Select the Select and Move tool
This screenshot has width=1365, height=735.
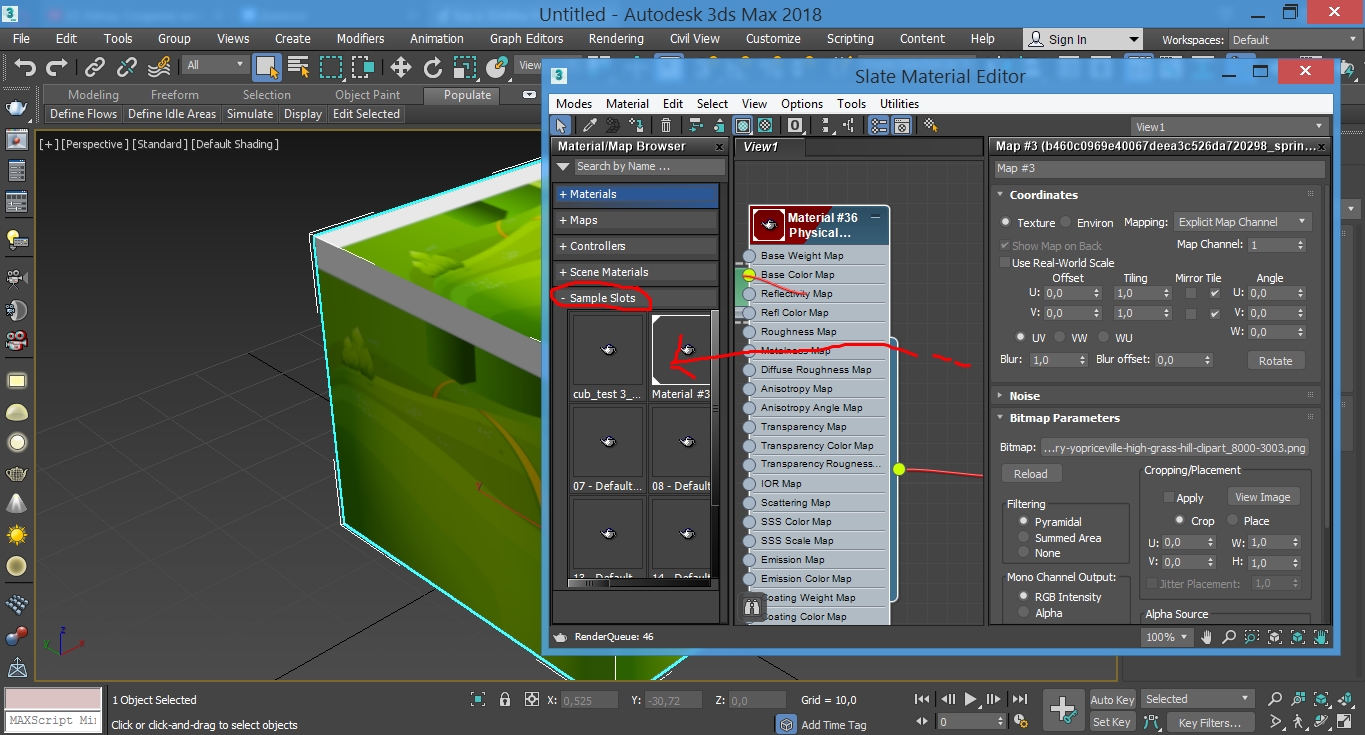(x=401, y=67)
